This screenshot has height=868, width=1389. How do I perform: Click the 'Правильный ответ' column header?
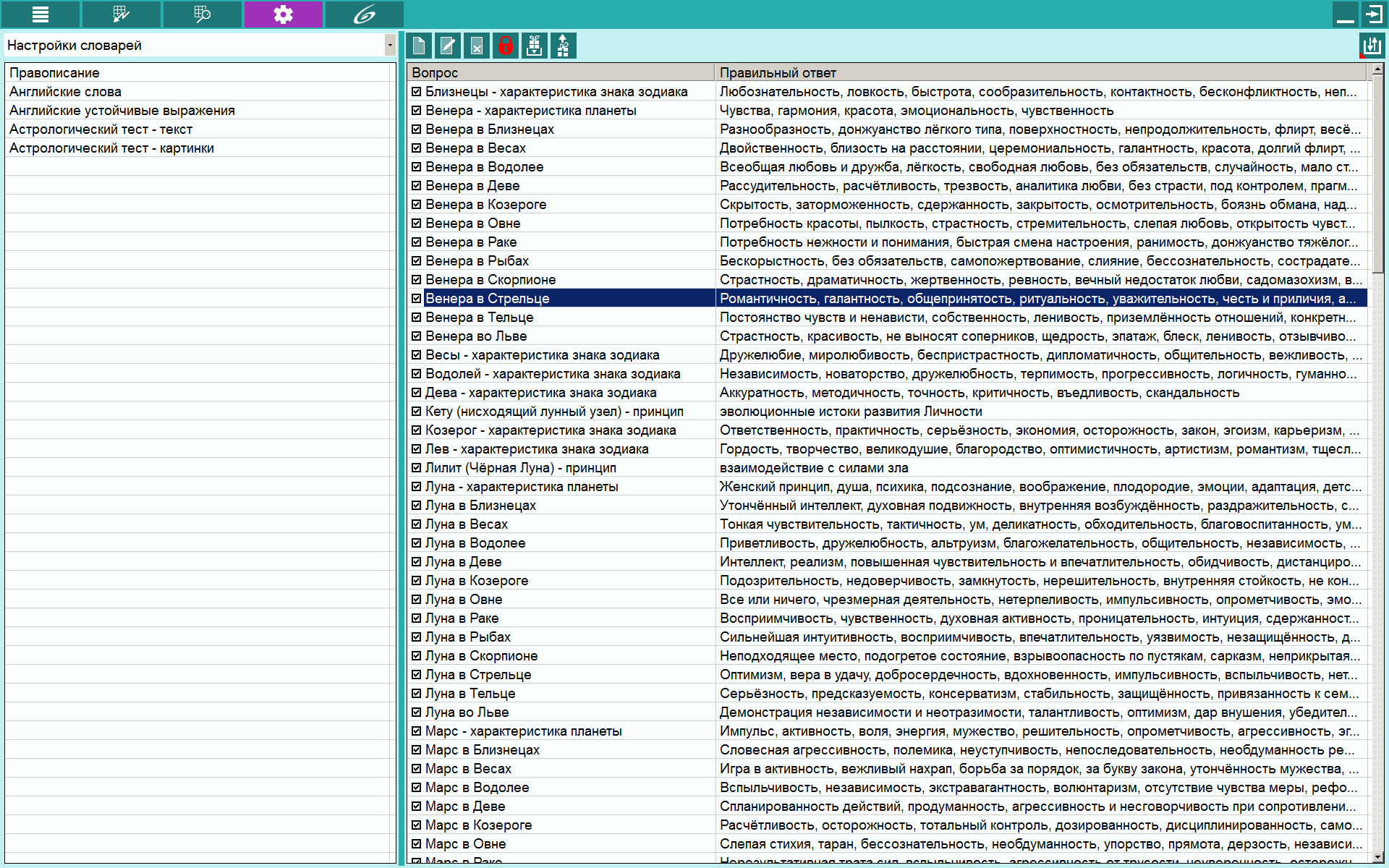(1041, 72)
